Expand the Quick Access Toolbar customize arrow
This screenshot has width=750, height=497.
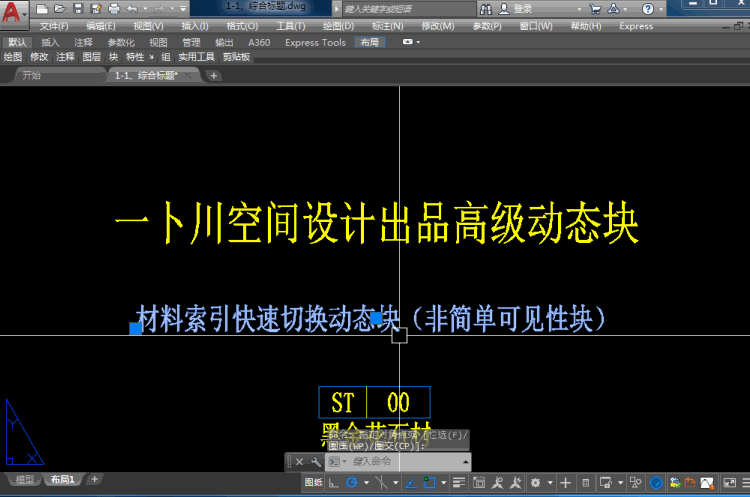tap(183, 9)
